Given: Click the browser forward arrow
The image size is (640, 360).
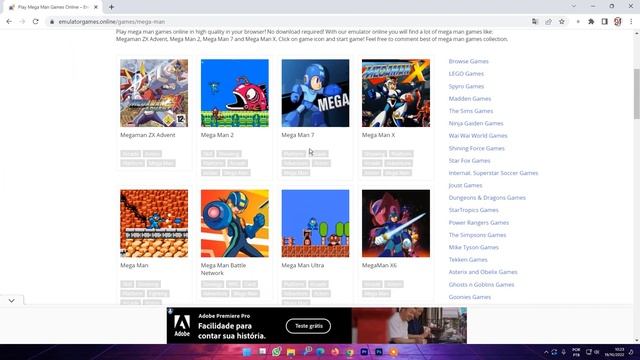Looking at the screenshot, I should coord(22,22).
